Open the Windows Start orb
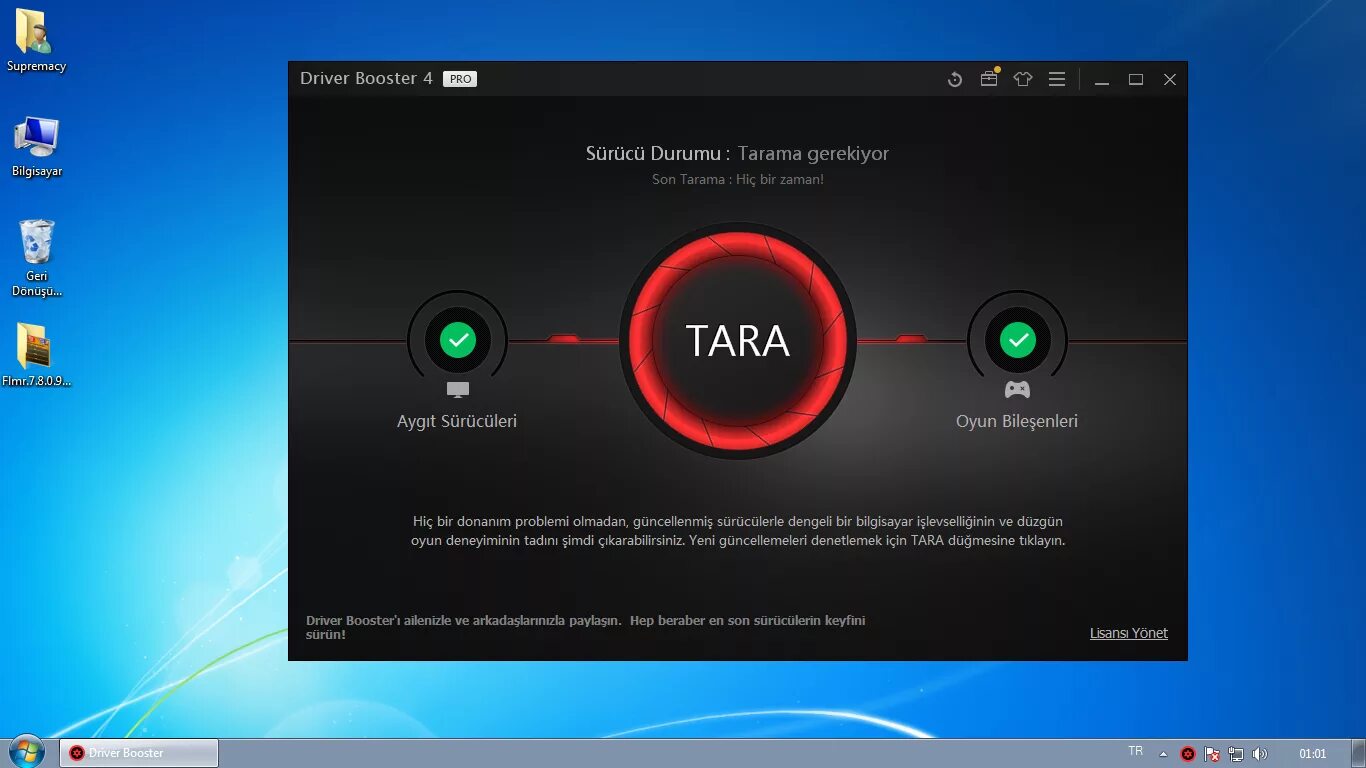 pos(27,752)
